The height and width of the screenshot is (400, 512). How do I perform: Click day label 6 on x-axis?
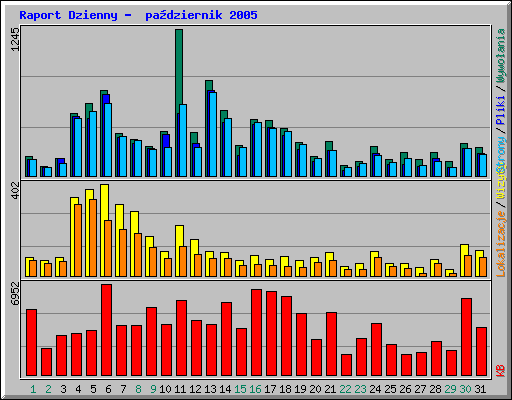click(108, 389)
